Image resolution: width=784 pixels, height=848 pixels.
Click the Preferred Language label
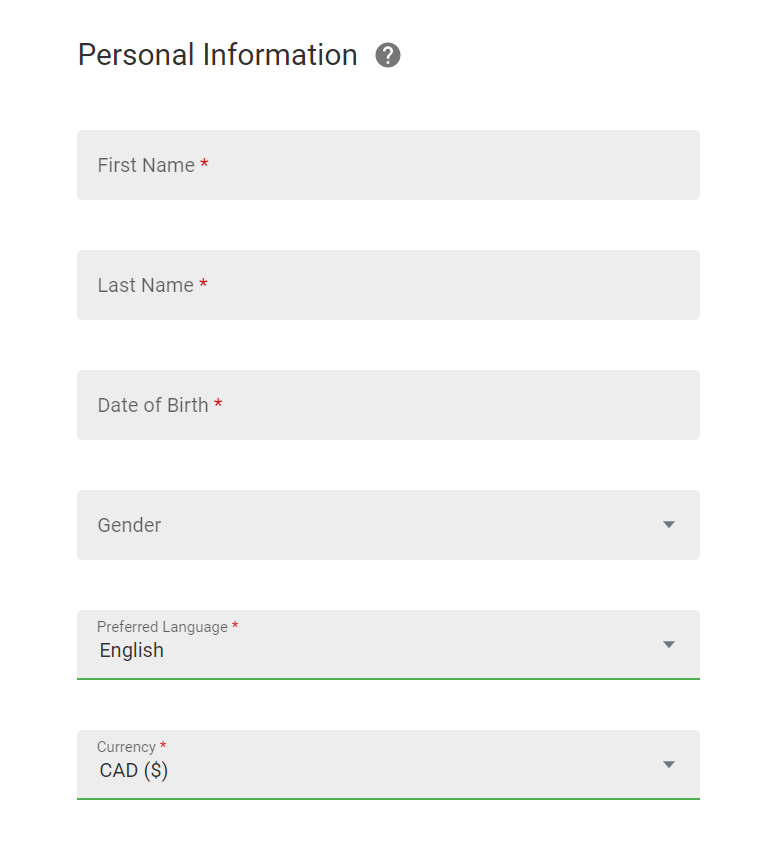coord(162,627)
